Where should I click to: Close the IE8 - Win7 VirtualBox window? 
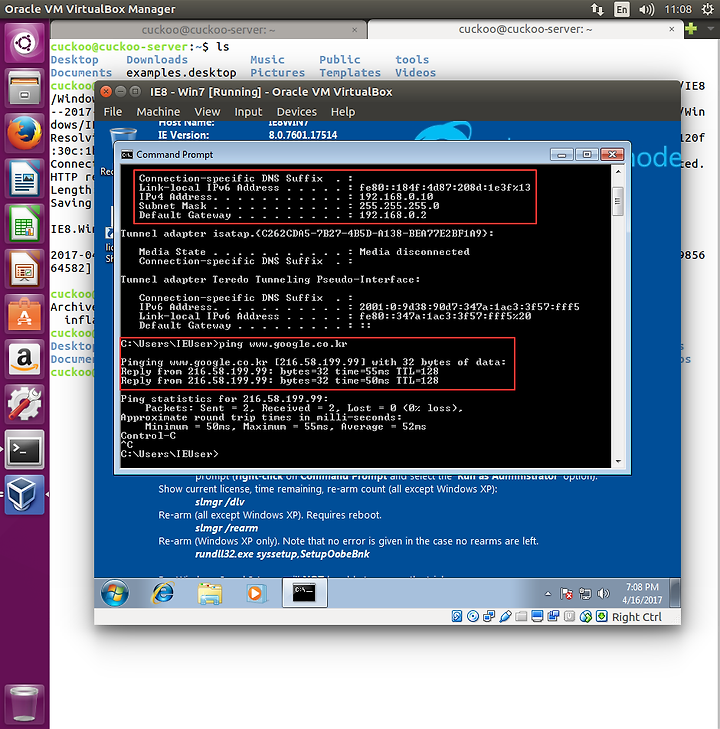(106, 91)
